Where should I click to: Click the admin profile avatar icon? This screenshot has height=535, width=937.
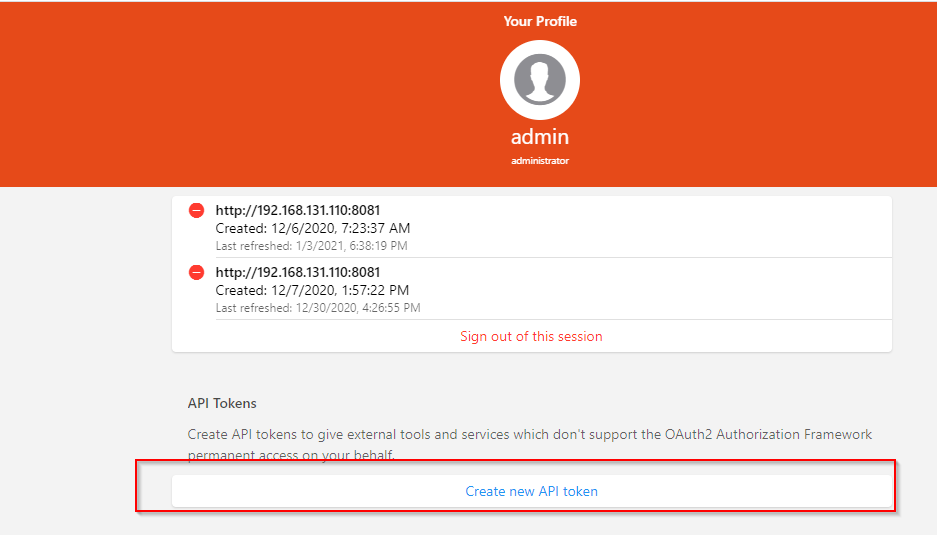pos(540,80)
